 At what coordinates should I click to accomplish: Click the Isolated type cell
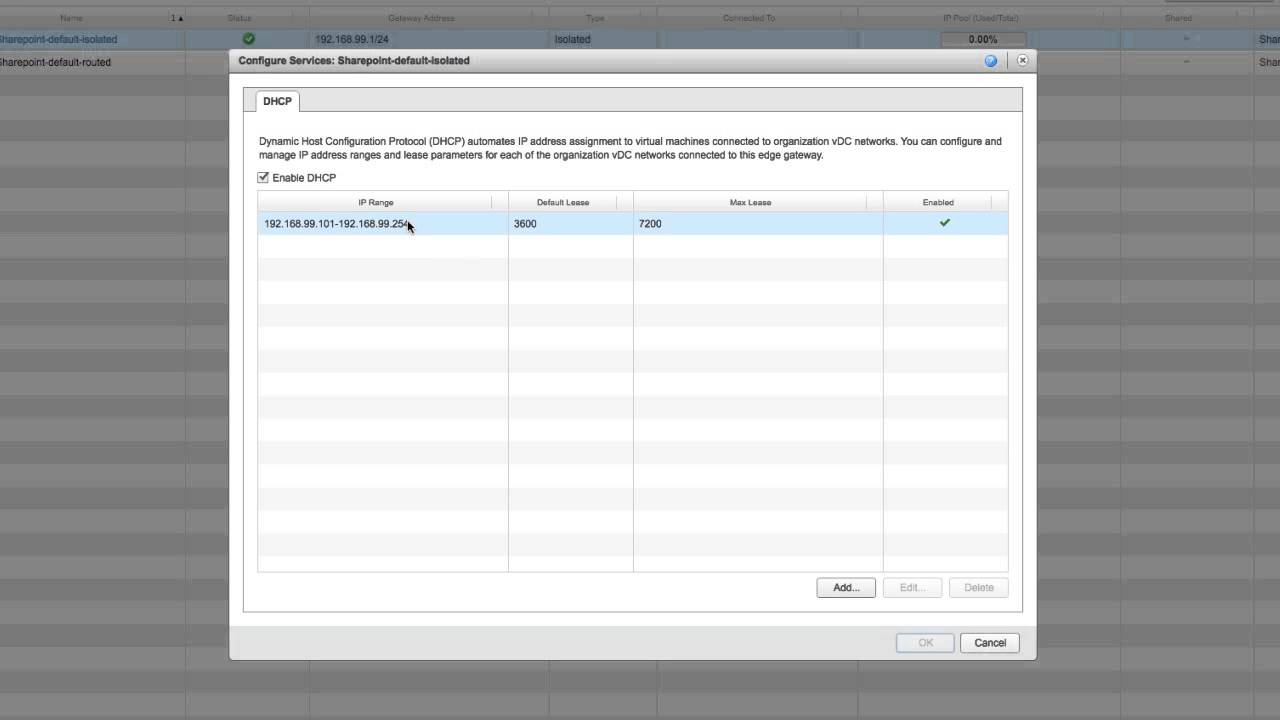[572, 39]
